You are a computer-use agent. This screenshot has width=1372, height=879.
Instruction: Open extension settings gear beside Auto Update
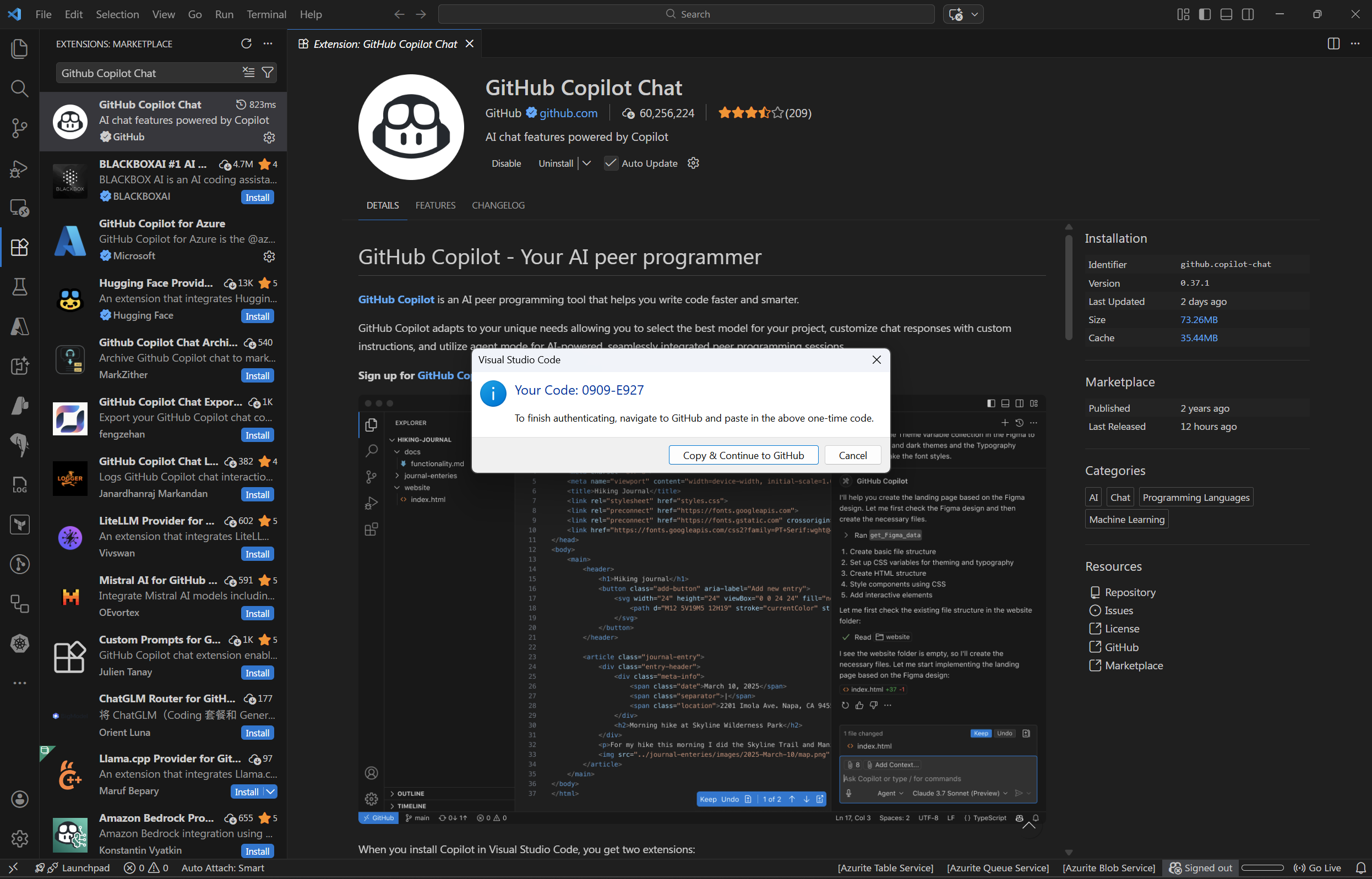tap(693, 163)
